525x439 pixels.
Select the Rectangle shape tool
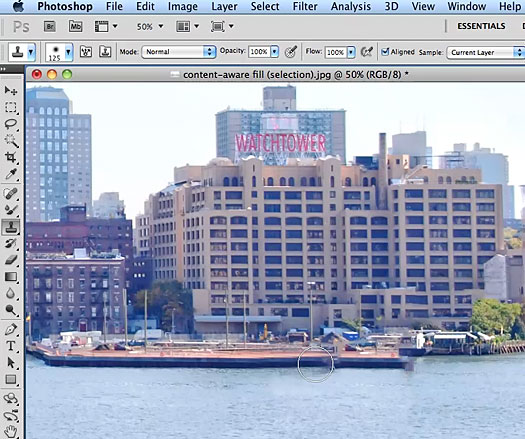(x=11, y=379)
